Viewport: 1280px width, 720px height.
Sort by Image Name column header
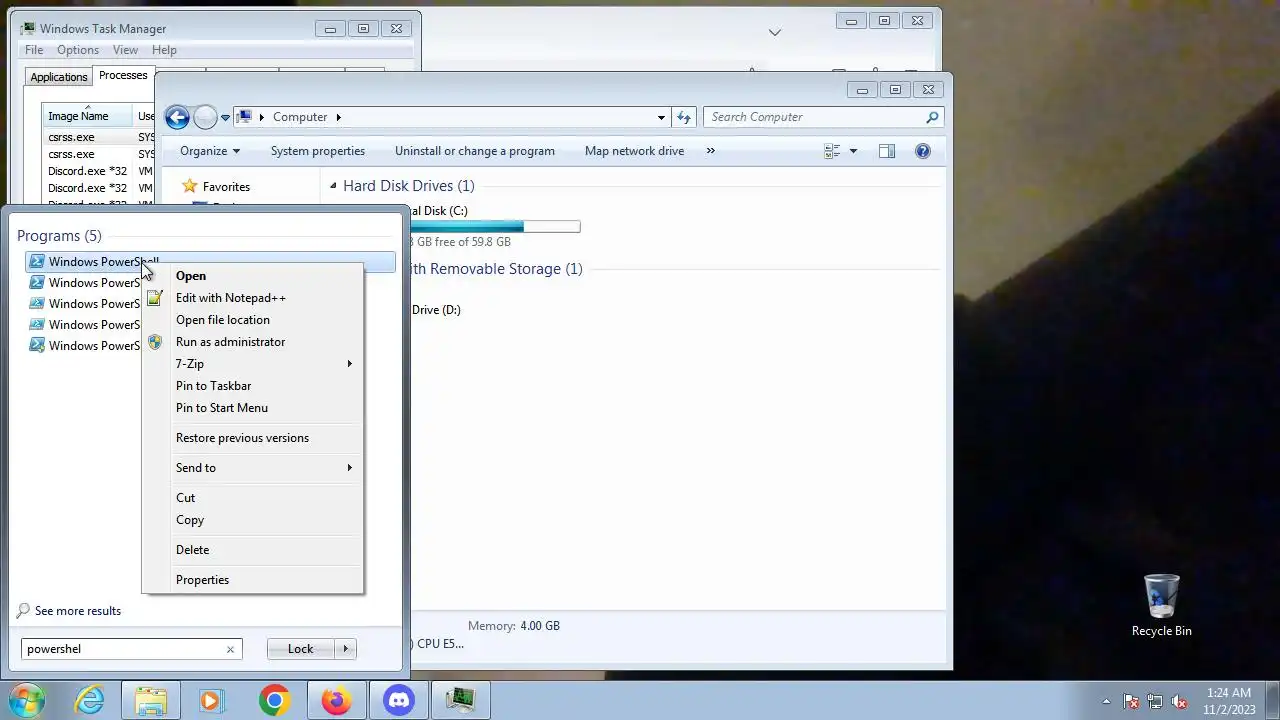(88, 116)
